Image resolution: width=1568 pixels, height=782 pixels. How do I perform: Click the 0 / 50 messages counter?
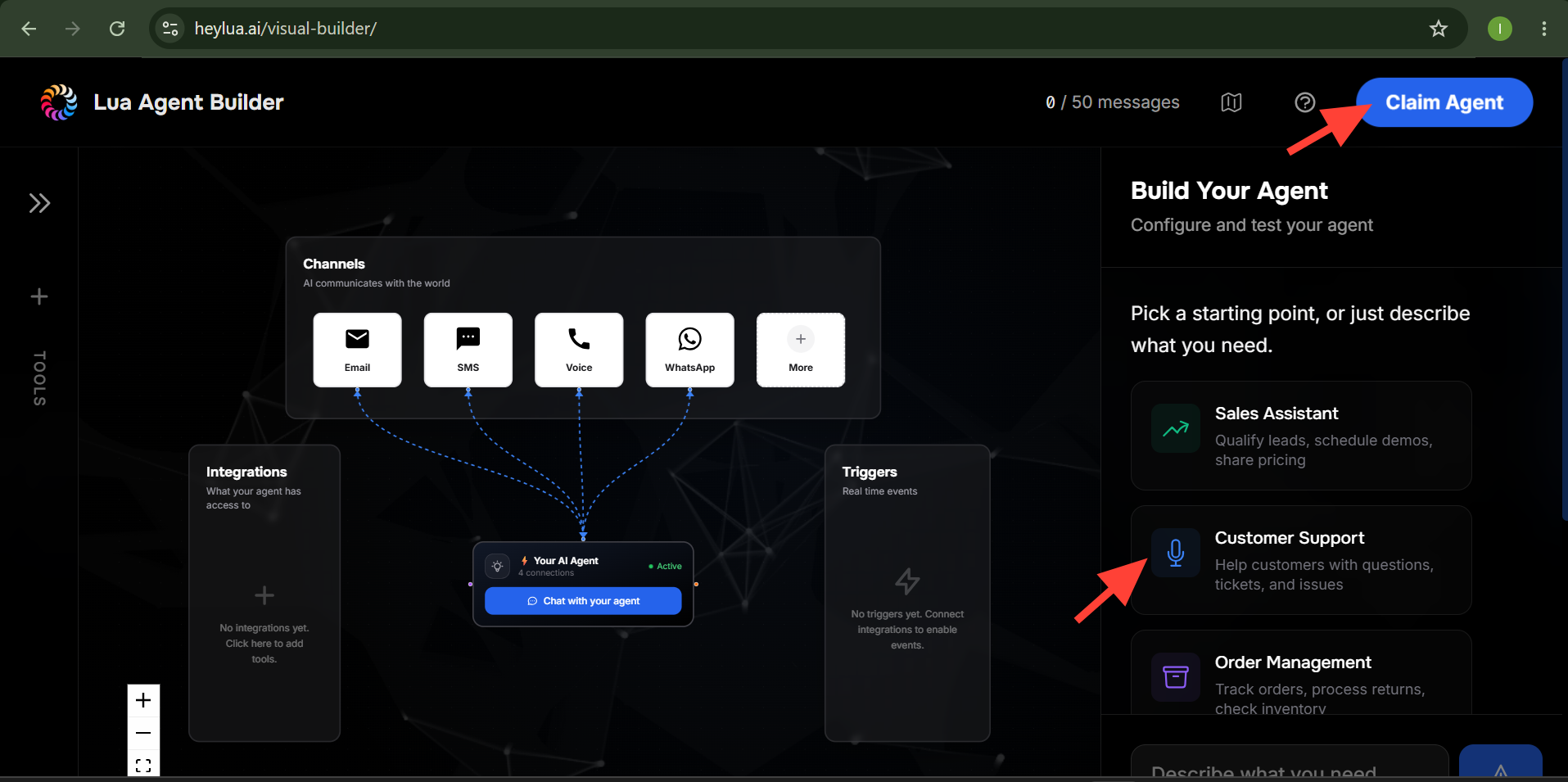click(x=1112, y=102)
